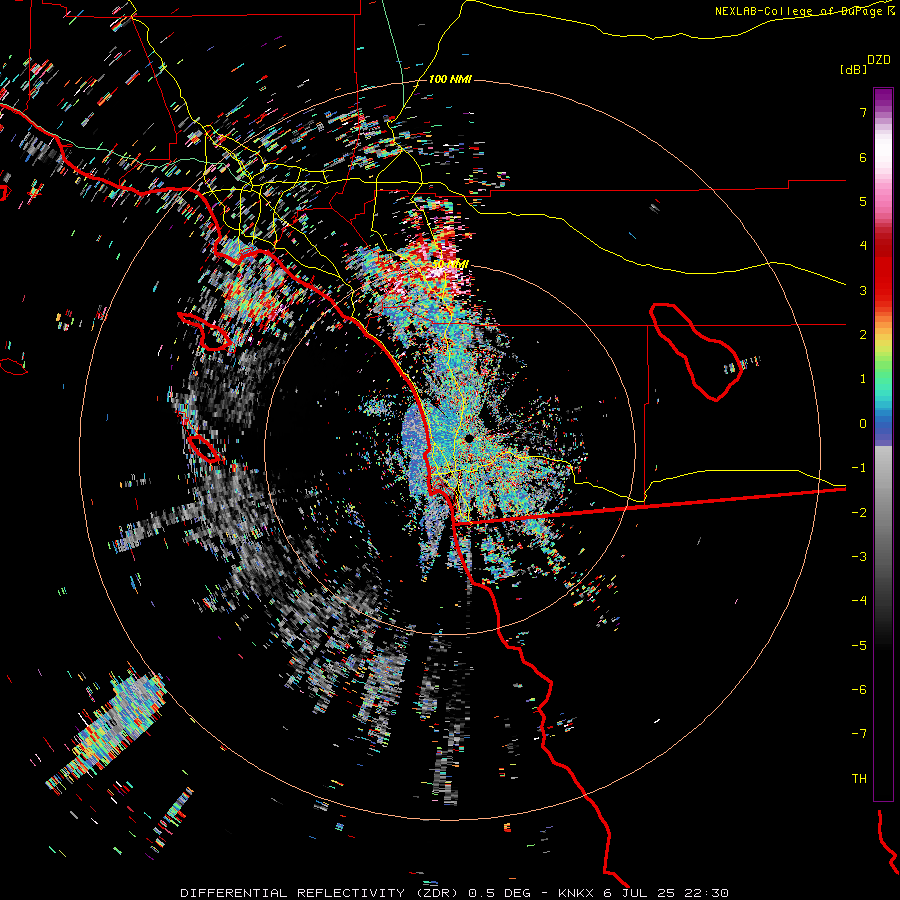Click the -6 value on the scale
Image resolution: width=900 pixels, height=900 pixels.
tap(859, 690)
